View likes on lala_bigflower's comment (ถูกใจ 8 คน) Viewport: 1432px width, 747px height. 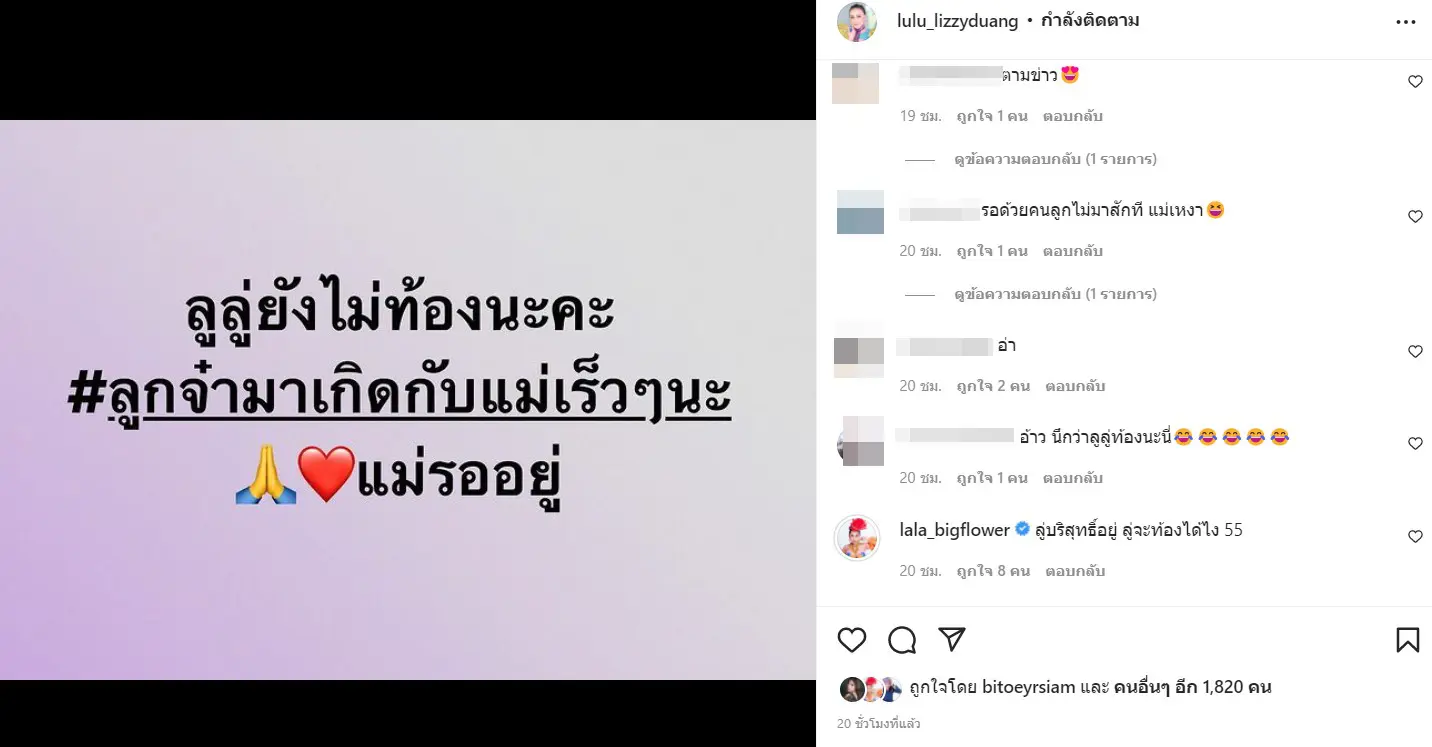click(993, 571)
